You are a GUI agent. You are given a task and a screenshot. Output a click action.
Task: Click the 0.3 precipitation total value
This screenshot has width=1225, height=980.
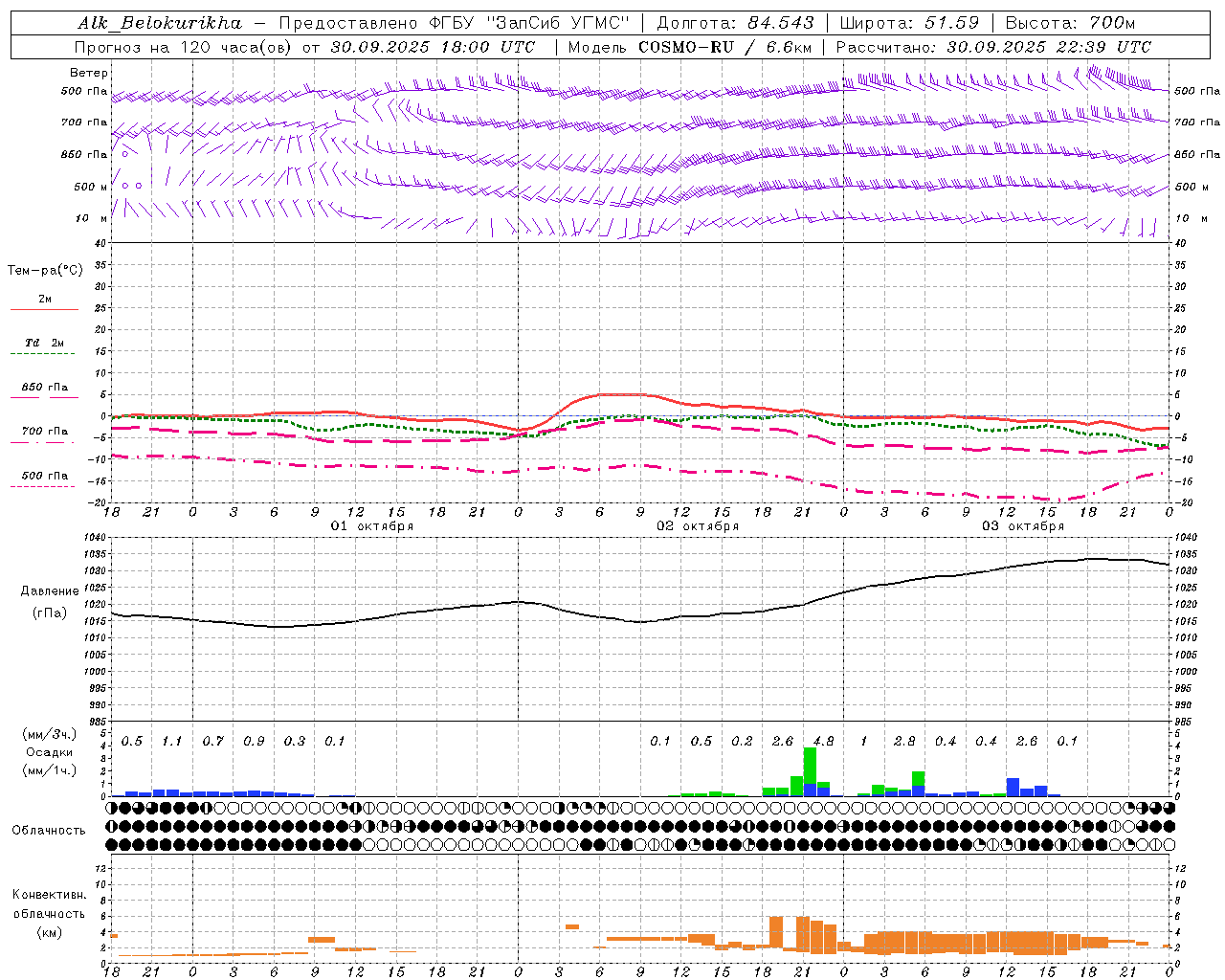294,741
